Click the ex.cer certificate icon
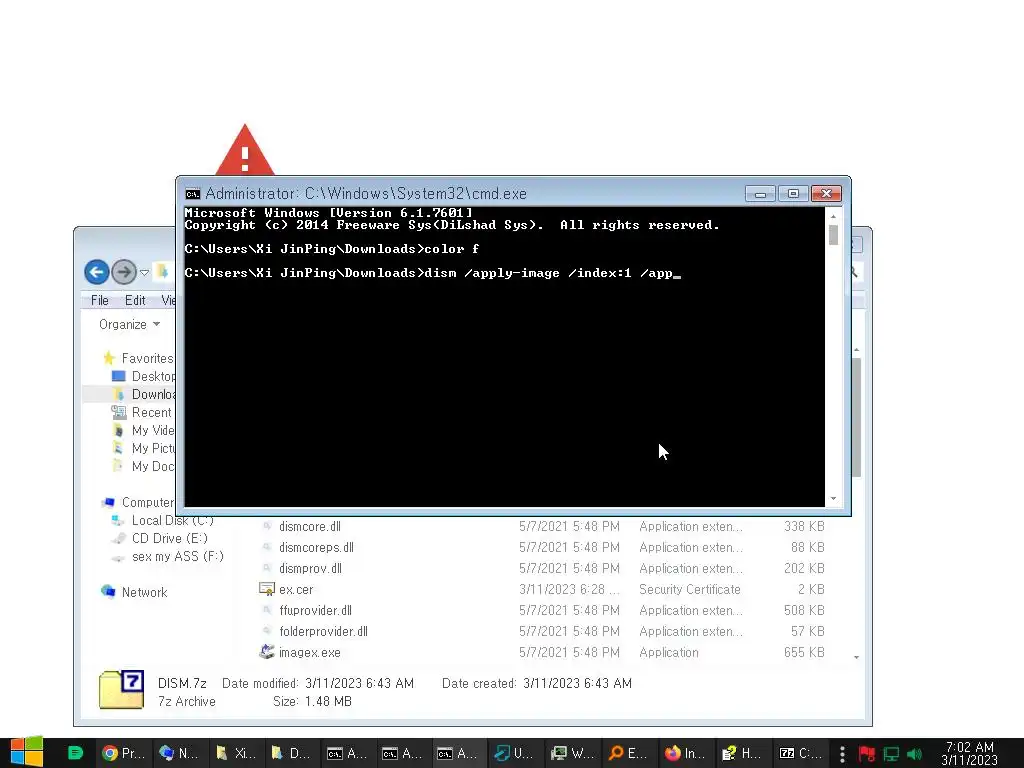The height and width of the screenshot is (768, 1024). 266,589
